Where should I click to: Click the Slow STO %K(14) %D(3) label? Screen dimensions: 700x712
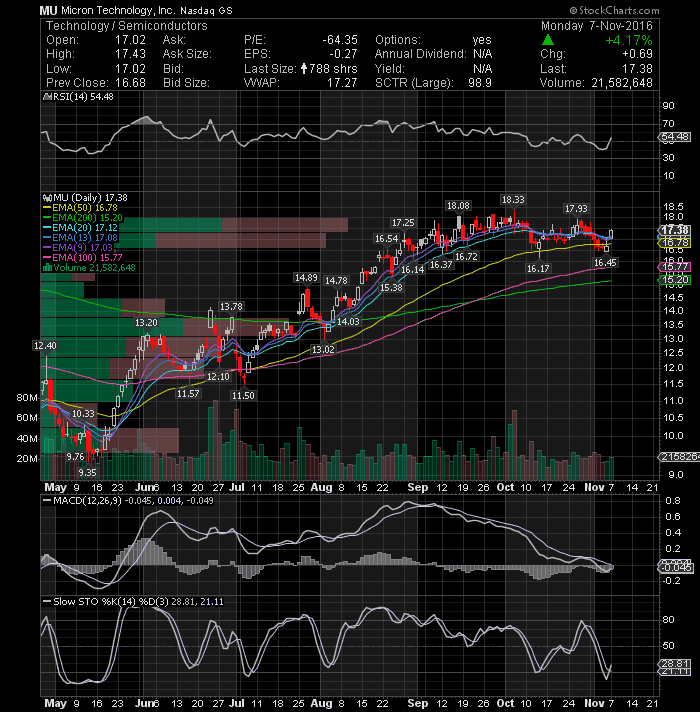pyautogui.click(x=111, y=602)
